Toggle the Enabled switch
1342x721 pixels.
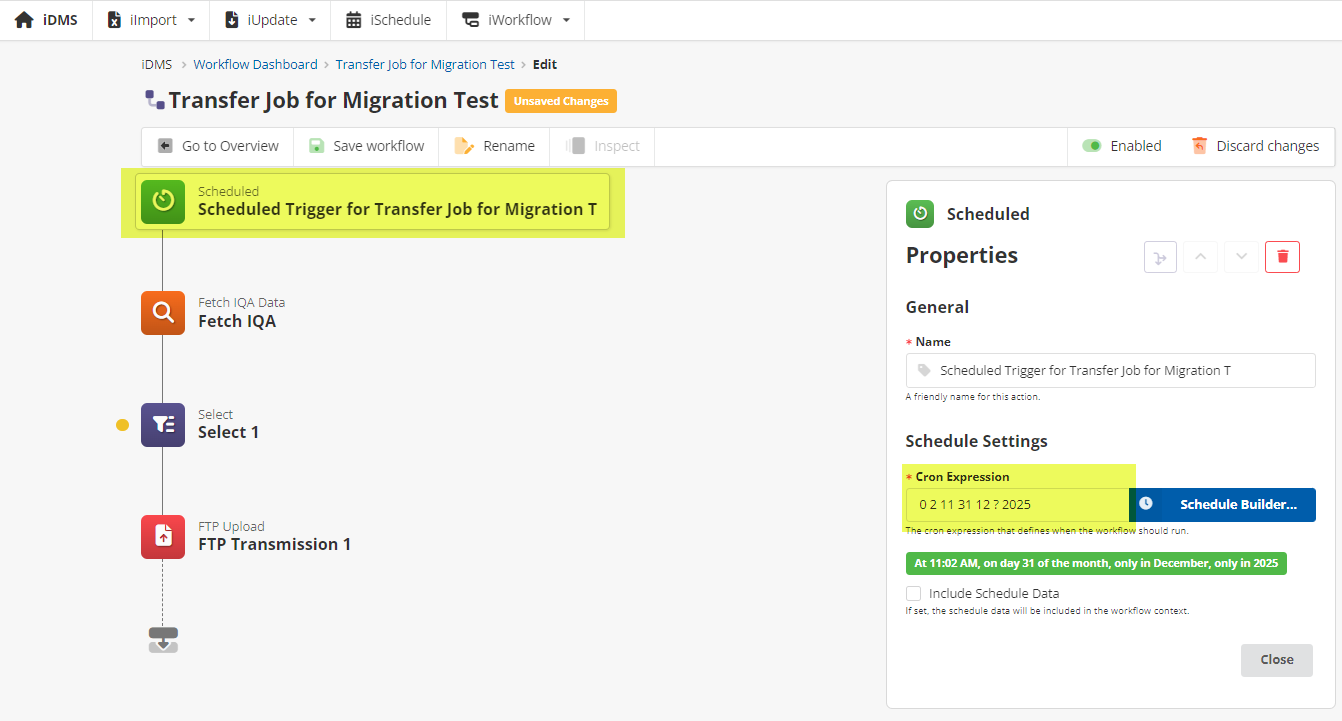1092,146
